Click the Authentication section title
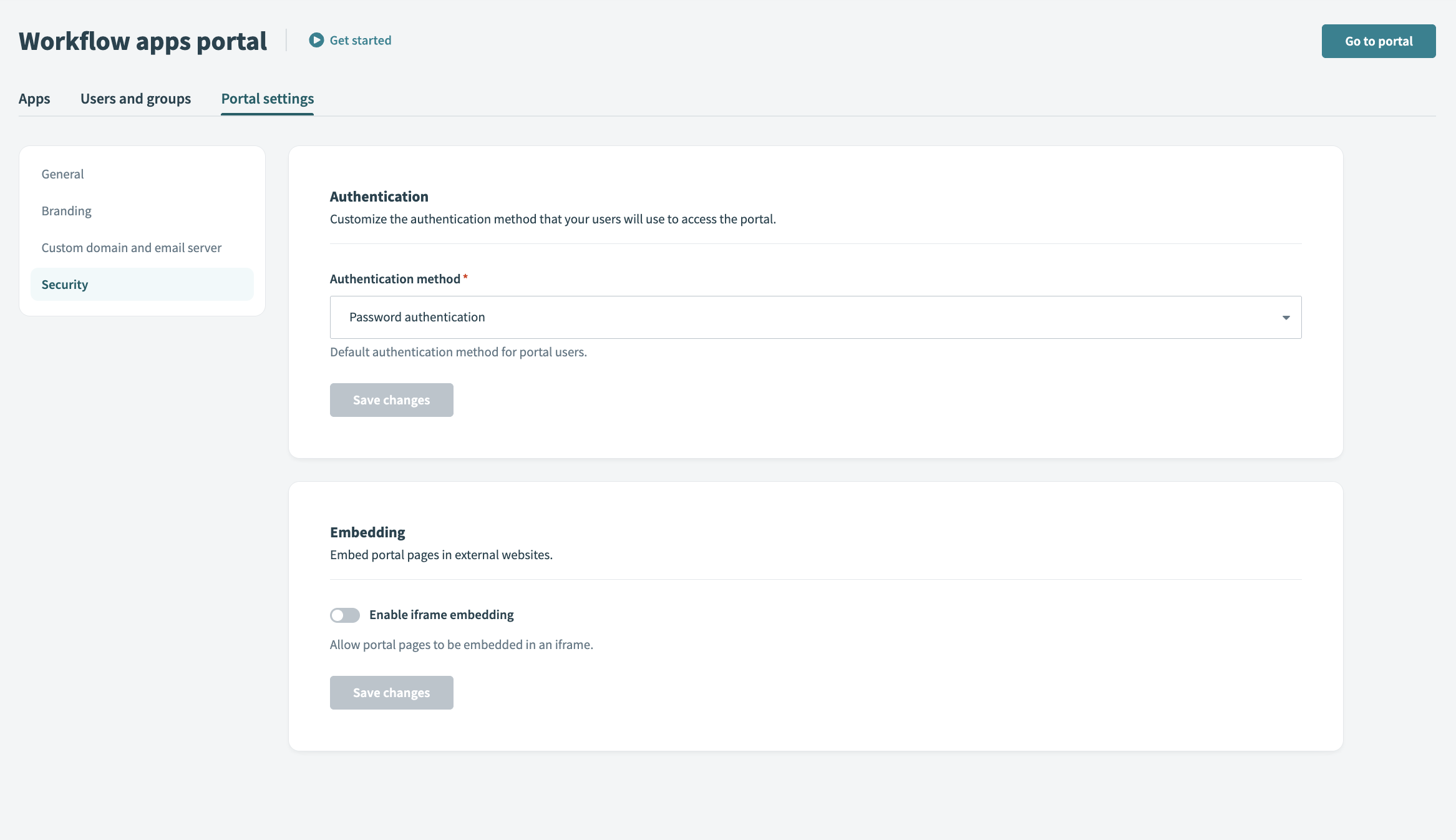This screenshot has width=1456, height=840. tap(379, 196)
